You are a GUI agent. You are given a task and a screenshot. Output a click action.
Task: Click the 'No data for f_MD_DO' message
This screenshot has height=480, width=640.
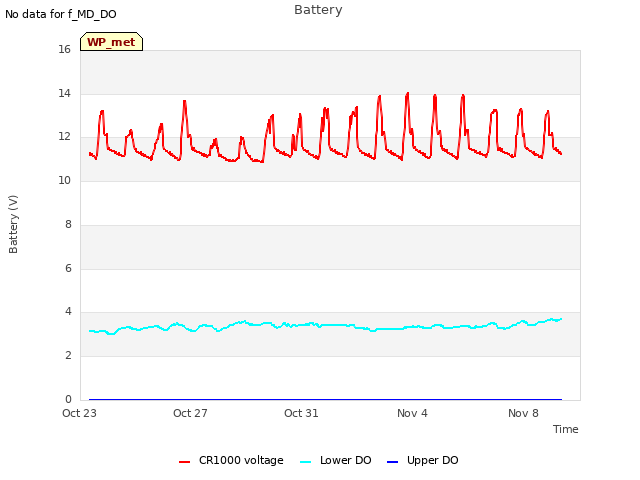(61, 14)
